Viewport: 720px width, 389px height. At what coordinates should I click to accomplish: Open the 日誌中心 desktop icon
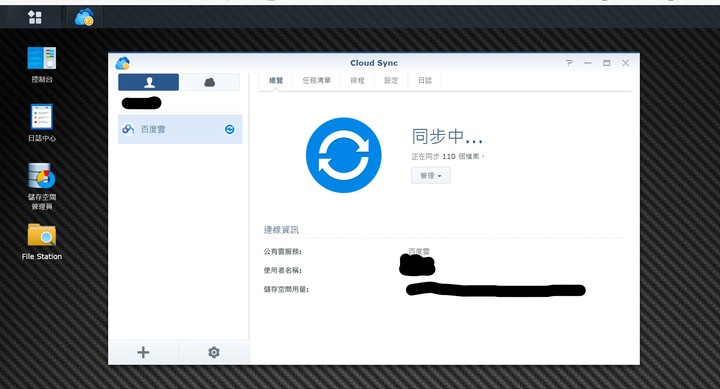[x=42, y=123]
